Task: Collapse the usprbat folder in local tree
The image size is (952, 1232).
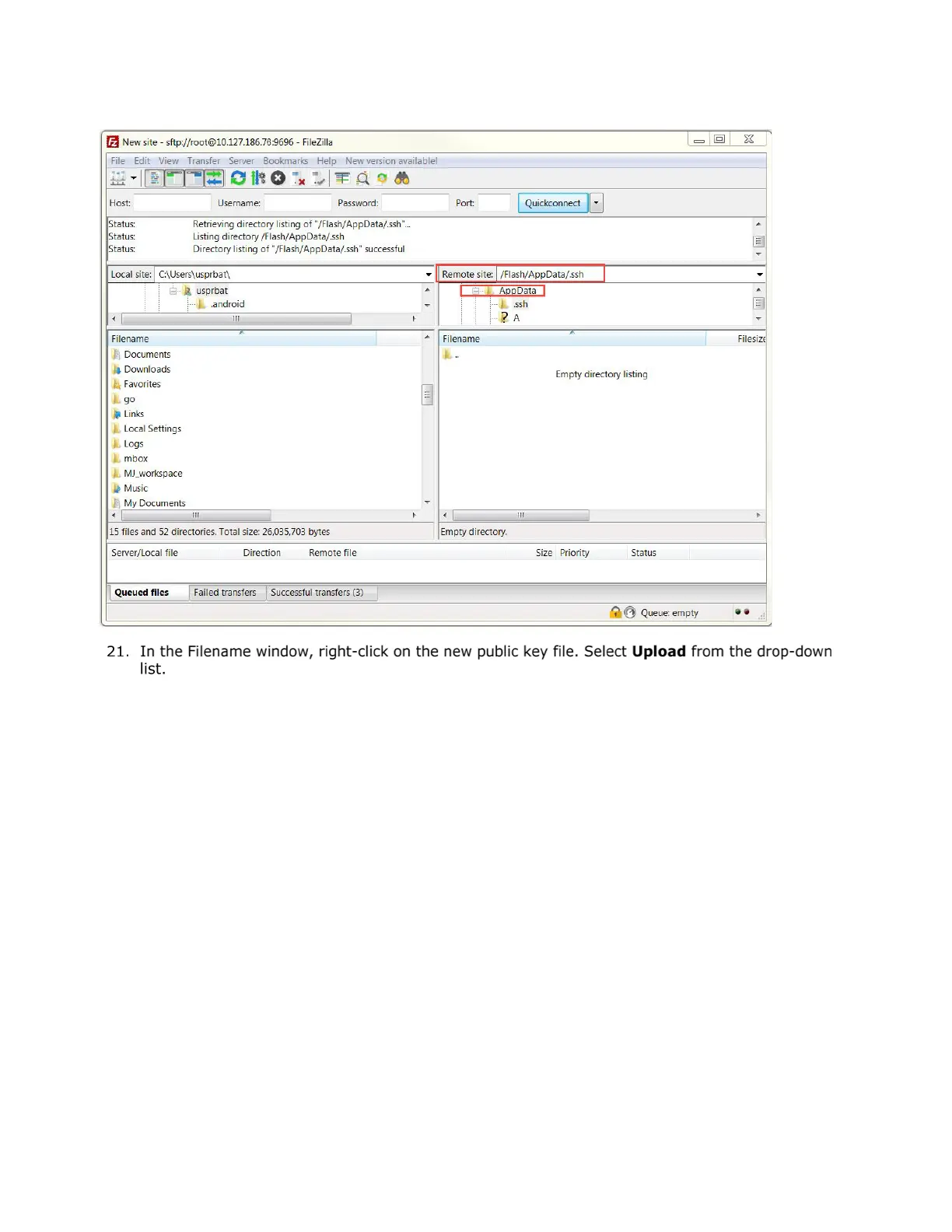Action: pyautogui.click(x=173, y=291)
